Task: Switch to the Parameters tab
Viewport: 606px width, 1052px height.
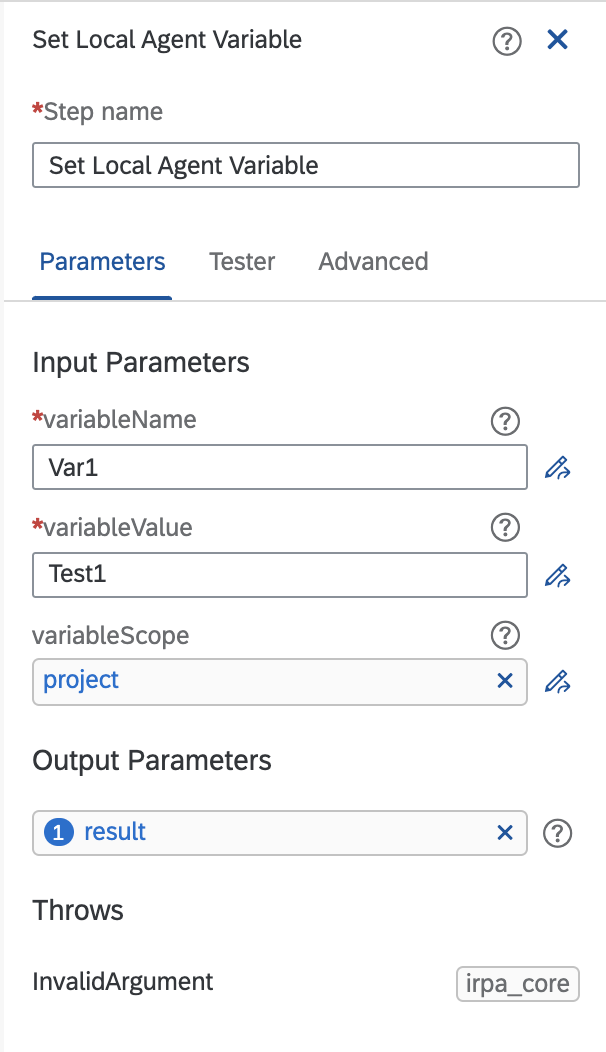Action: (x=102, y=262)
